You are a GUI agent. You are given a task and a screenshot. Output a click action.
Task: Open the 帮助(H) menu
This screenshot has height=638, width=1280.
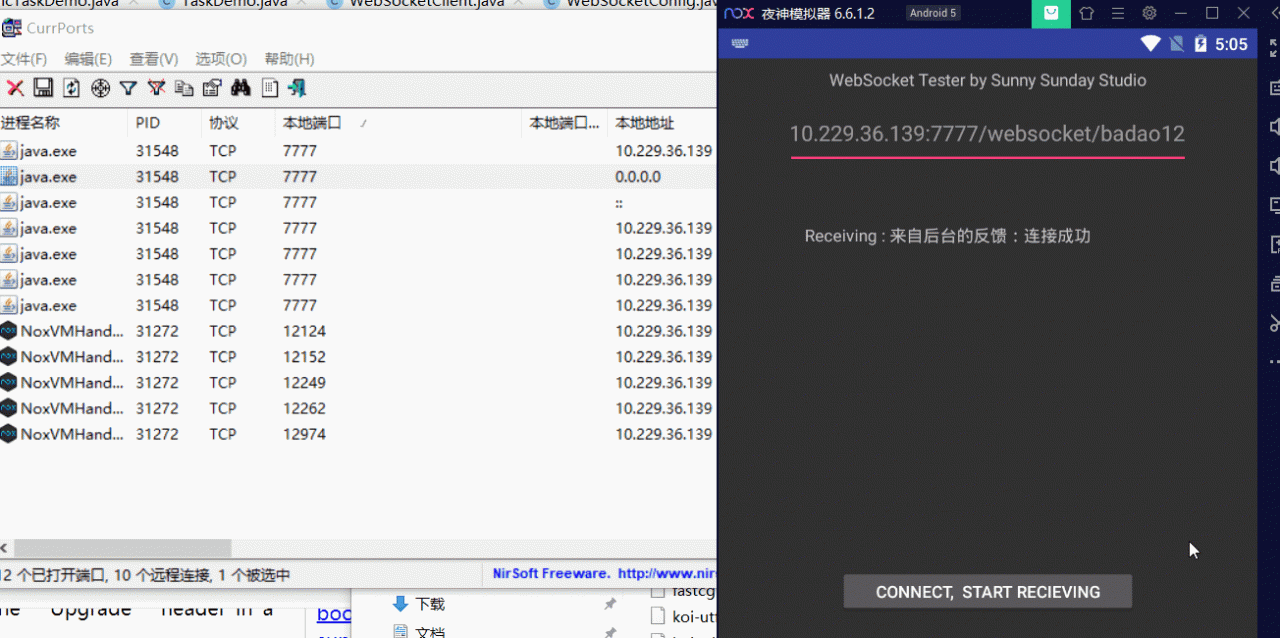[289, 59]
